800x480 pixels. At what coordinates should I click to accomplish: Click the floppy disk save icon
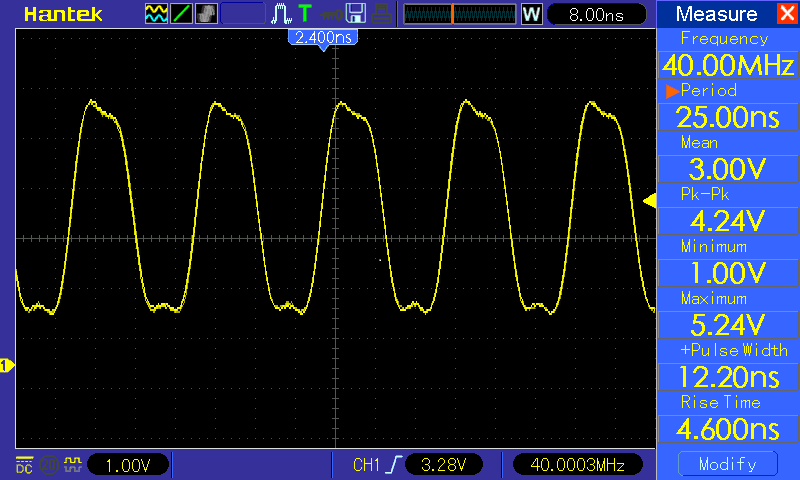click(x=355, y=14)
